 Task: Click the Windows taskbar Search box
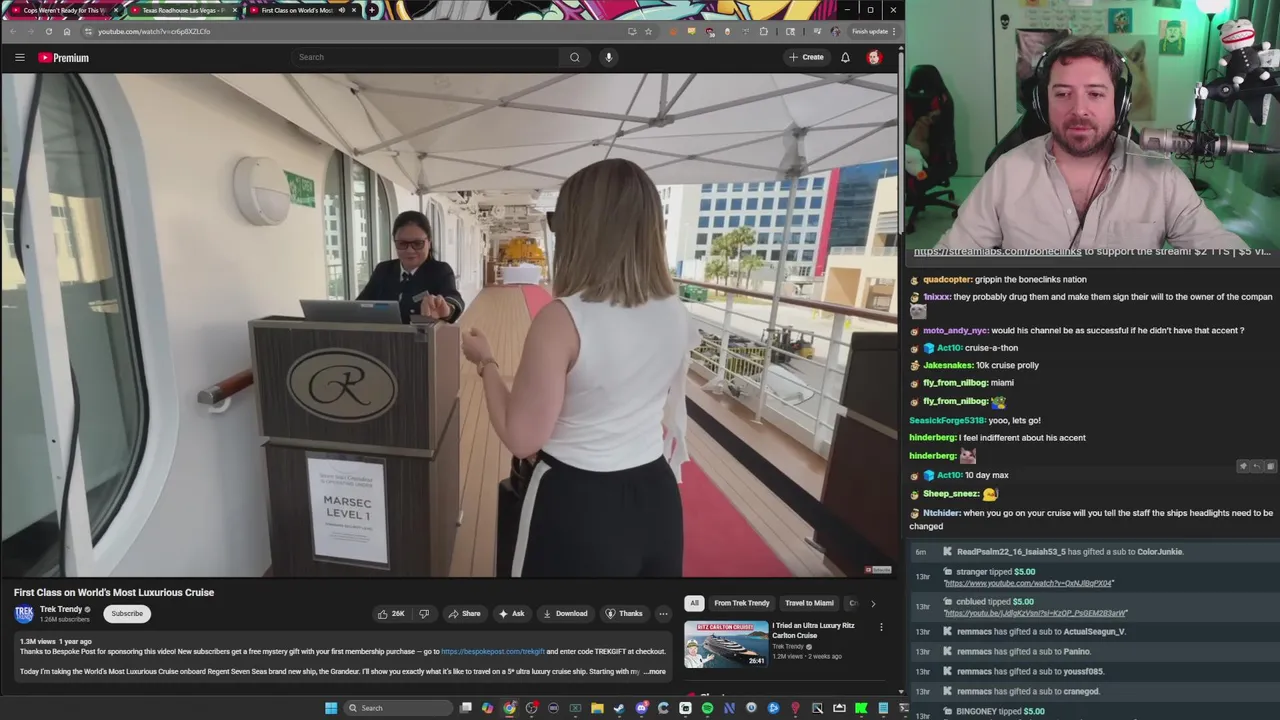point(398,708)
